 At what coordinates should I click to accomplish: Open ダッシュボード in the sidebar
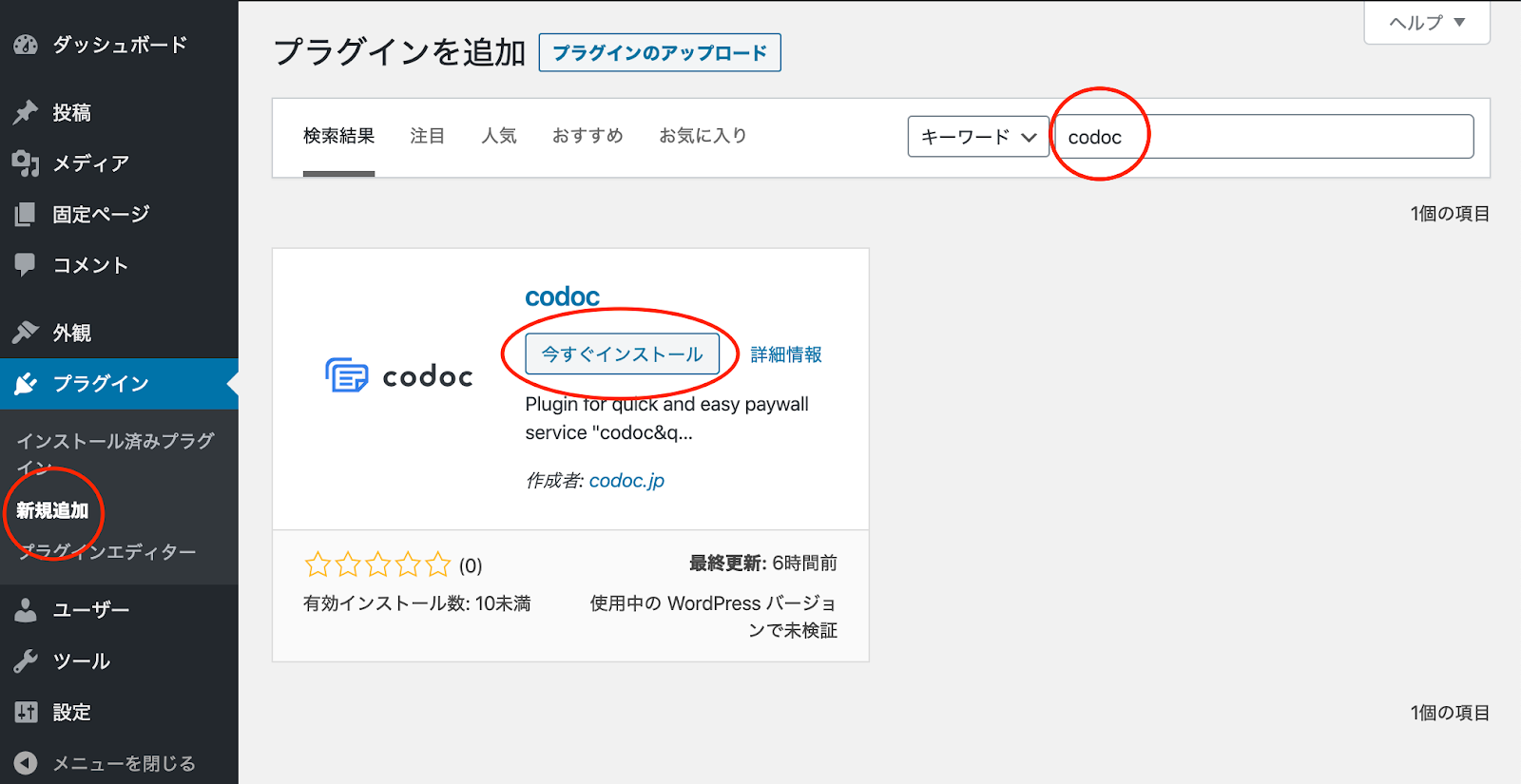tap(119, 45)
